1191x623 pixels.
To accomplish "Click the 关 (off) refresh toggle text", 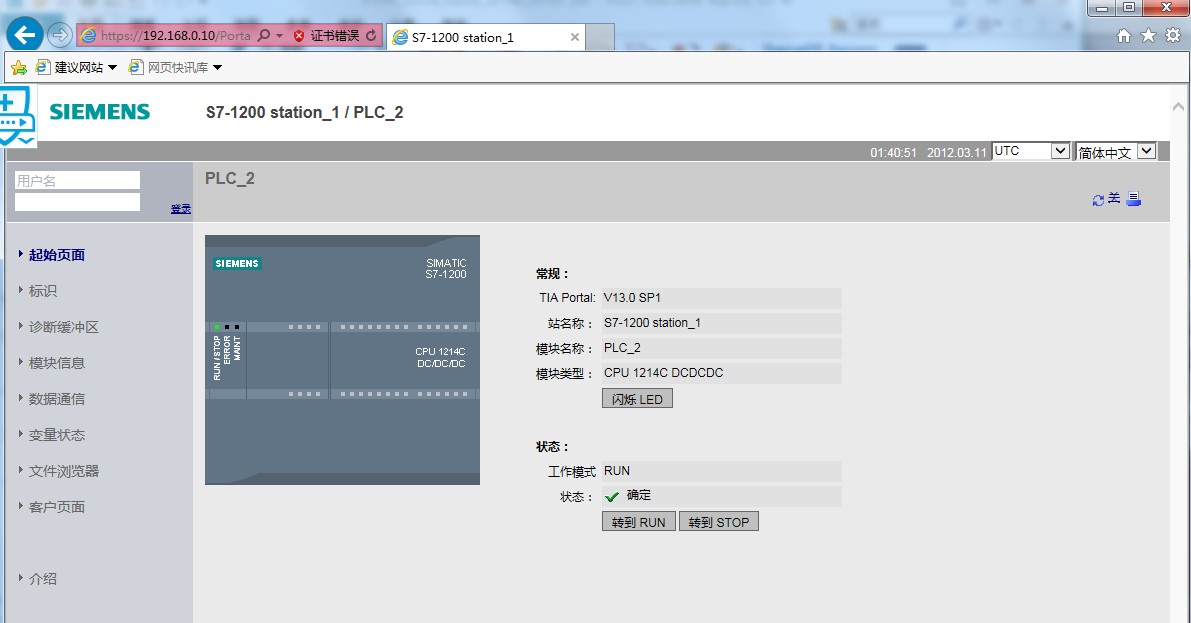I will coord(1114,198).
